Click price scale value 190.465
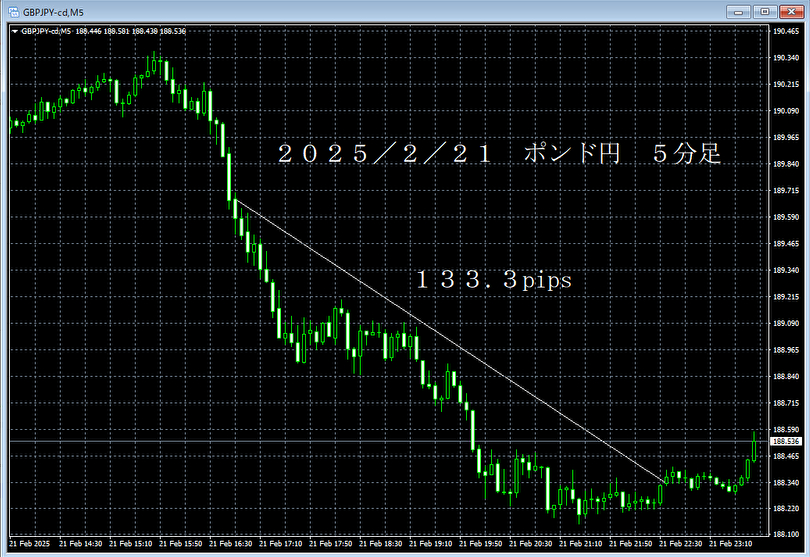This screenshot has width=810, height=557. (786, 31)
